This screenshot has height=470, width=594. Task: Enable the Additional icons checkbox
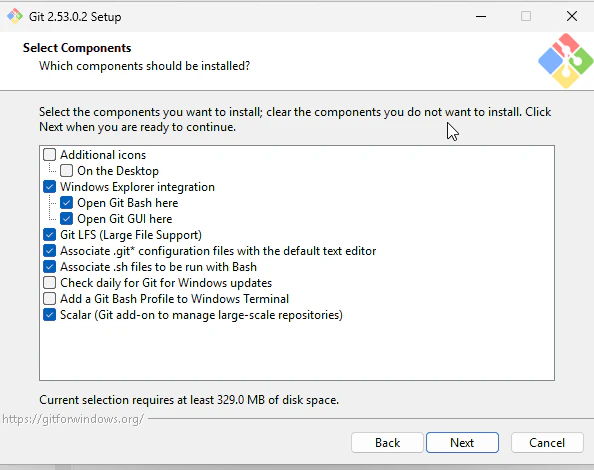(50, 155)
